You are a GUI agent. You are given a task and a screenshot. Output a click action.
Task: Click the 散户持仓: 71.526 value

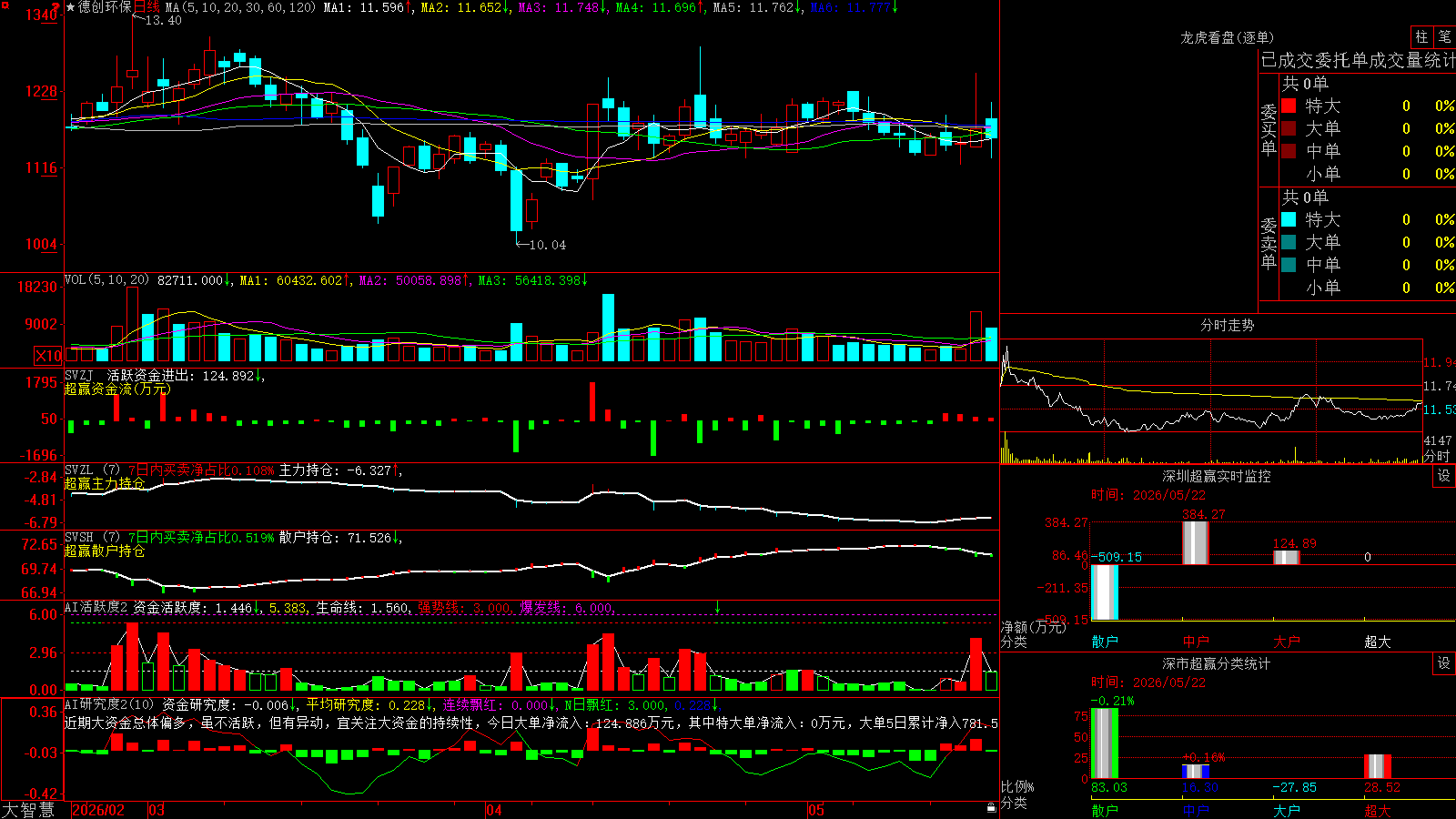click(335, 538)
